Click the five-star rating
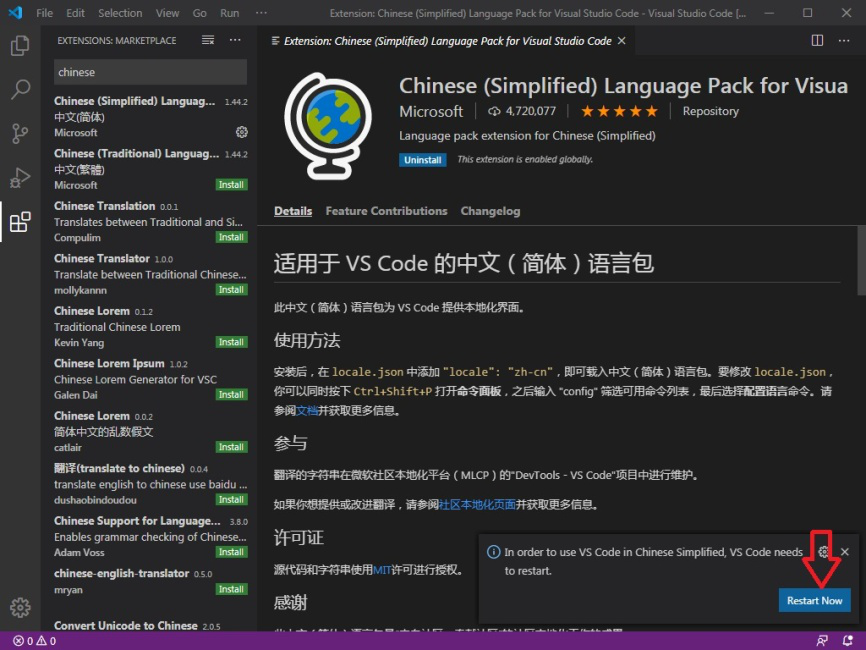This screenshot has height=650, width=866. 619,111
